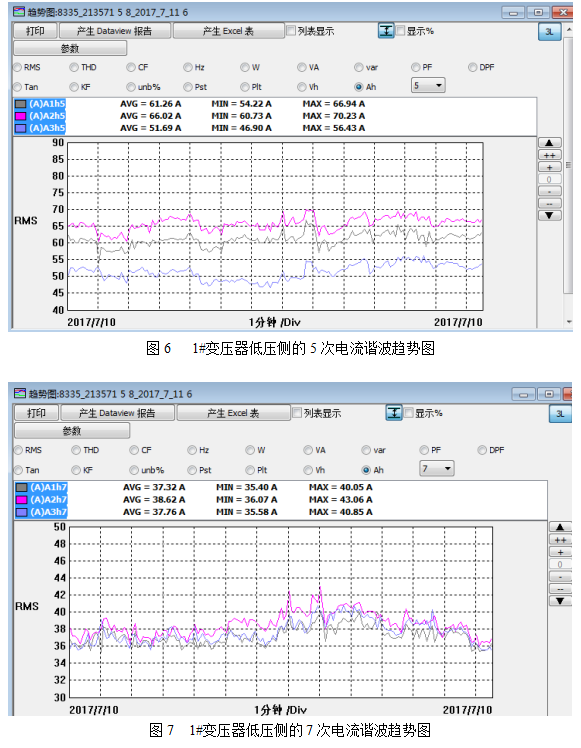Enable 显示% checkbox in top window
Image resolution: width=581 pixels, height=748 pixels.
(400, 31)
